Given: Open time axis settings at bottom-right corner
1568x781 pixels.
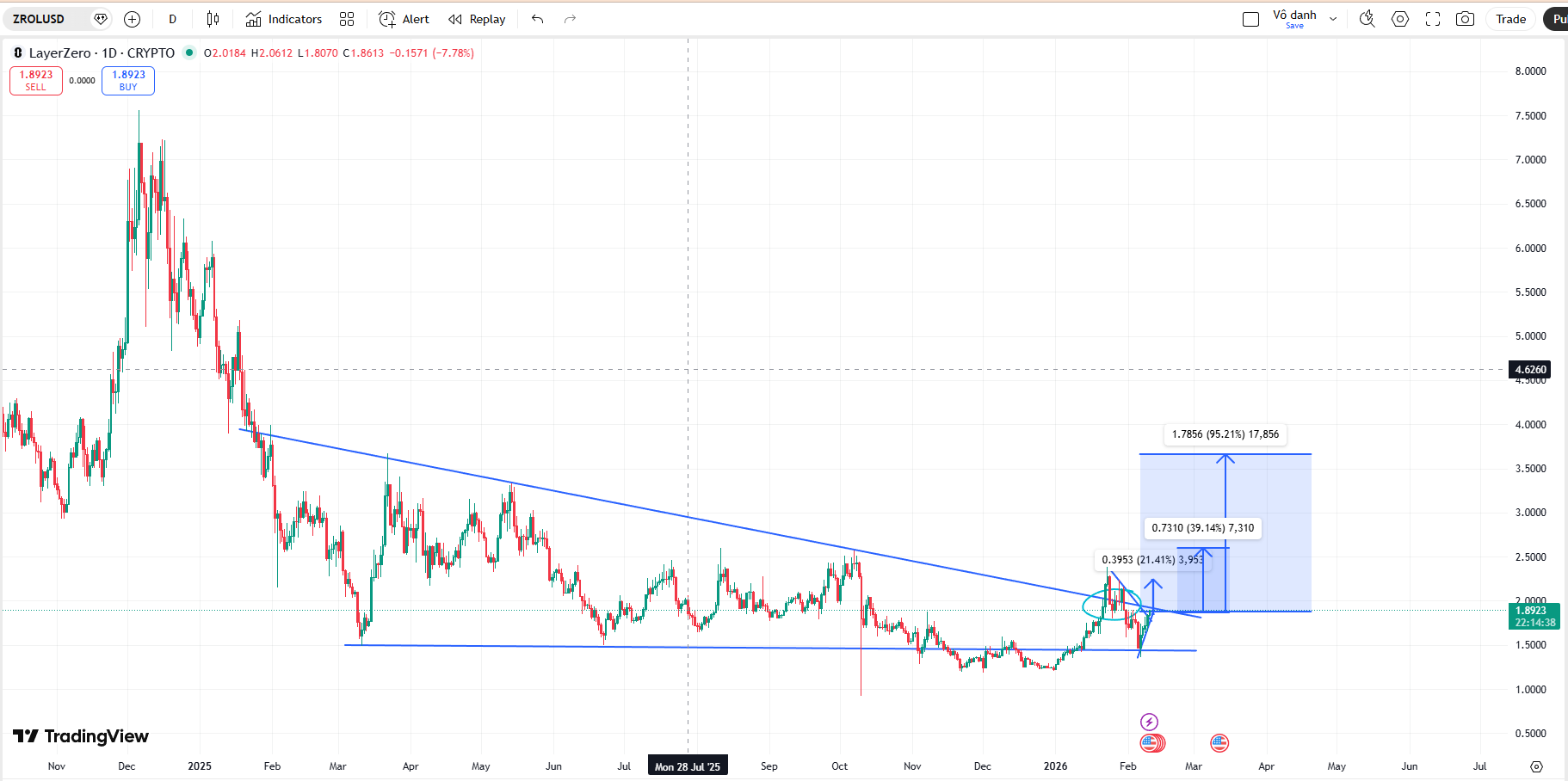Looking at the screenshot, I should pyautogui.click(x=1536, y=766).
